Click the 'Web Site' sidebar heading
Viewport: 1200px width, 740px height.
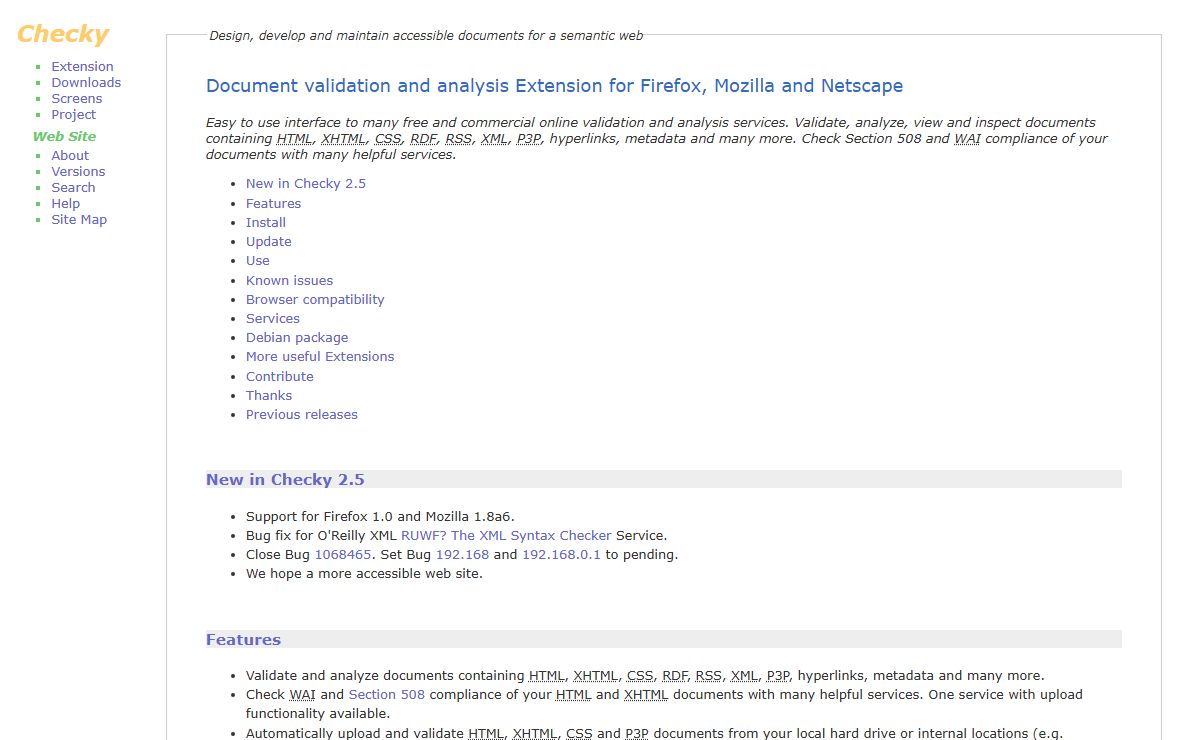coord(64,137)
